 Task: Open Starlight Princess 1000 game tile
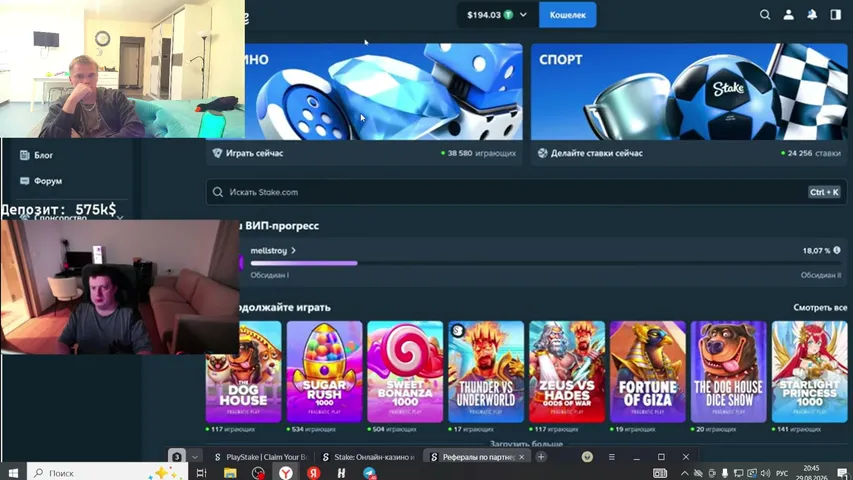pyautogui.click(x=809, y=372)
